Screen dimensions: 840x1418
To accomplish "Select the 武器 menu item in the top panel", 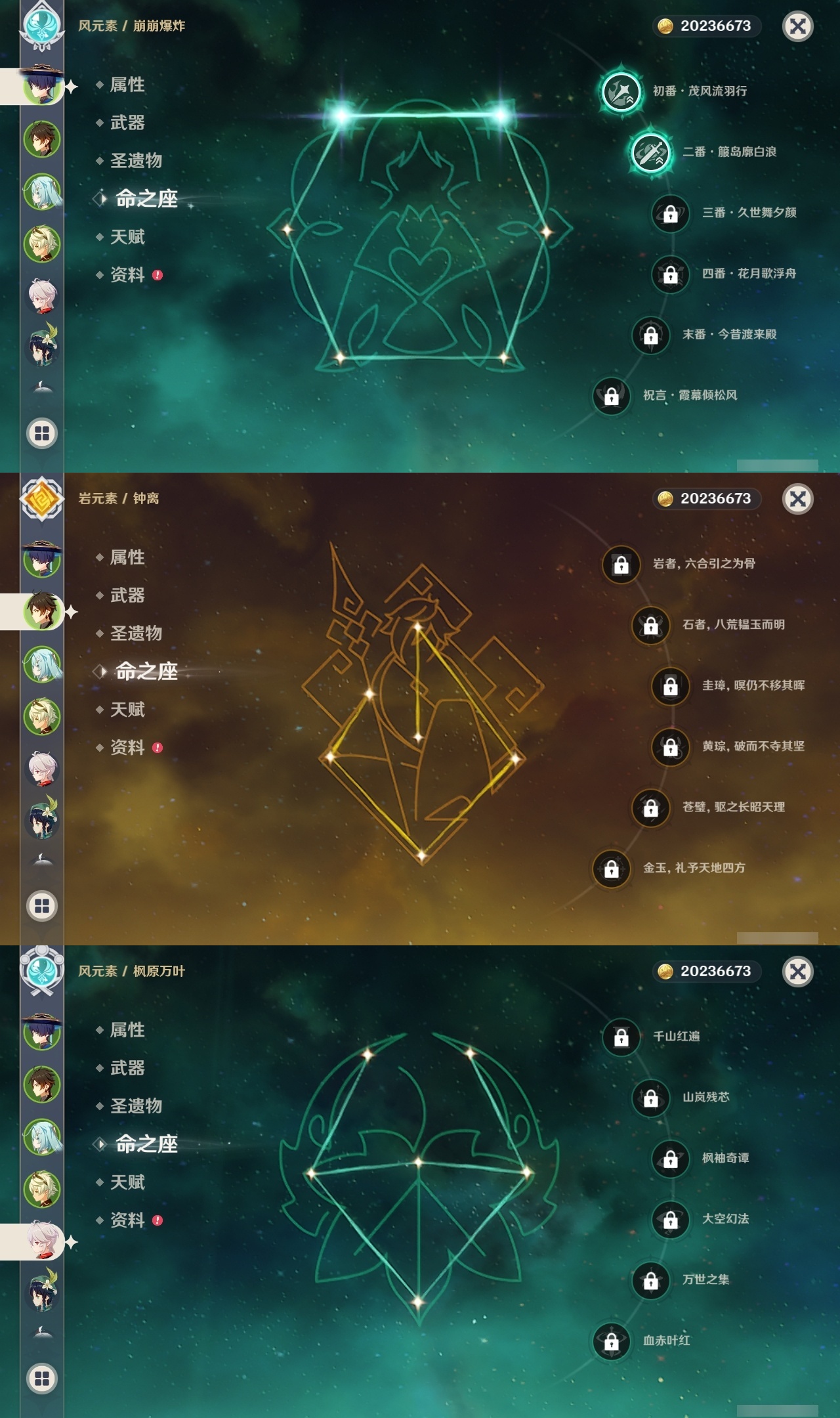I will [127, 123].
